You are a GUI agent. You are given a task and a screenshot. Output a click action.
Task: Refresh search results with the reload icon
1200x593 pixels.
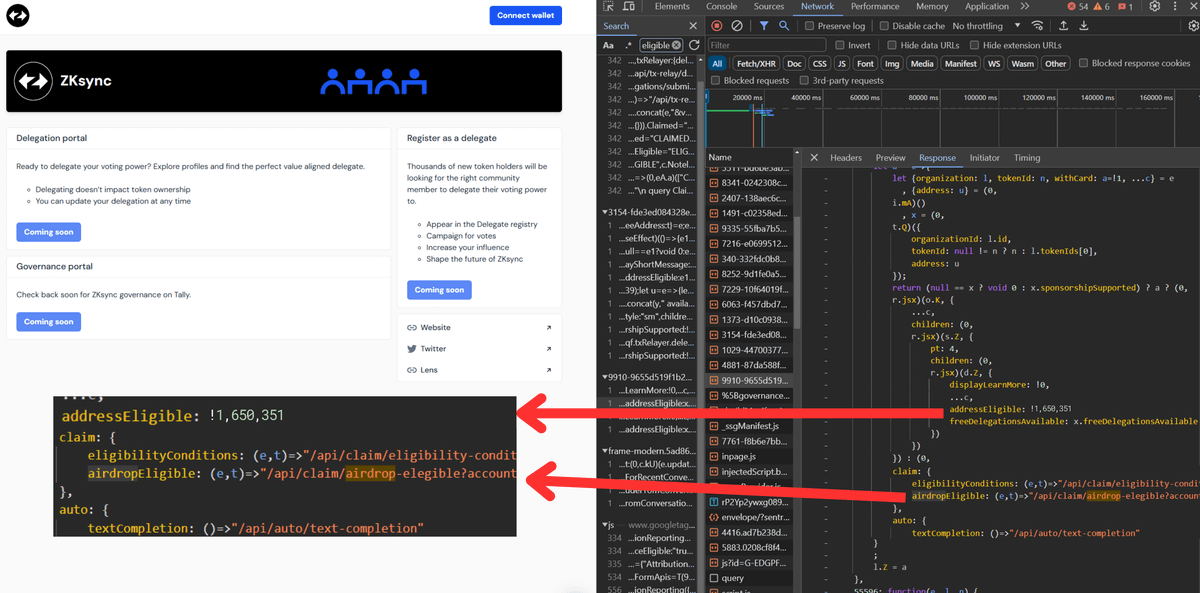tap(695, 44)
